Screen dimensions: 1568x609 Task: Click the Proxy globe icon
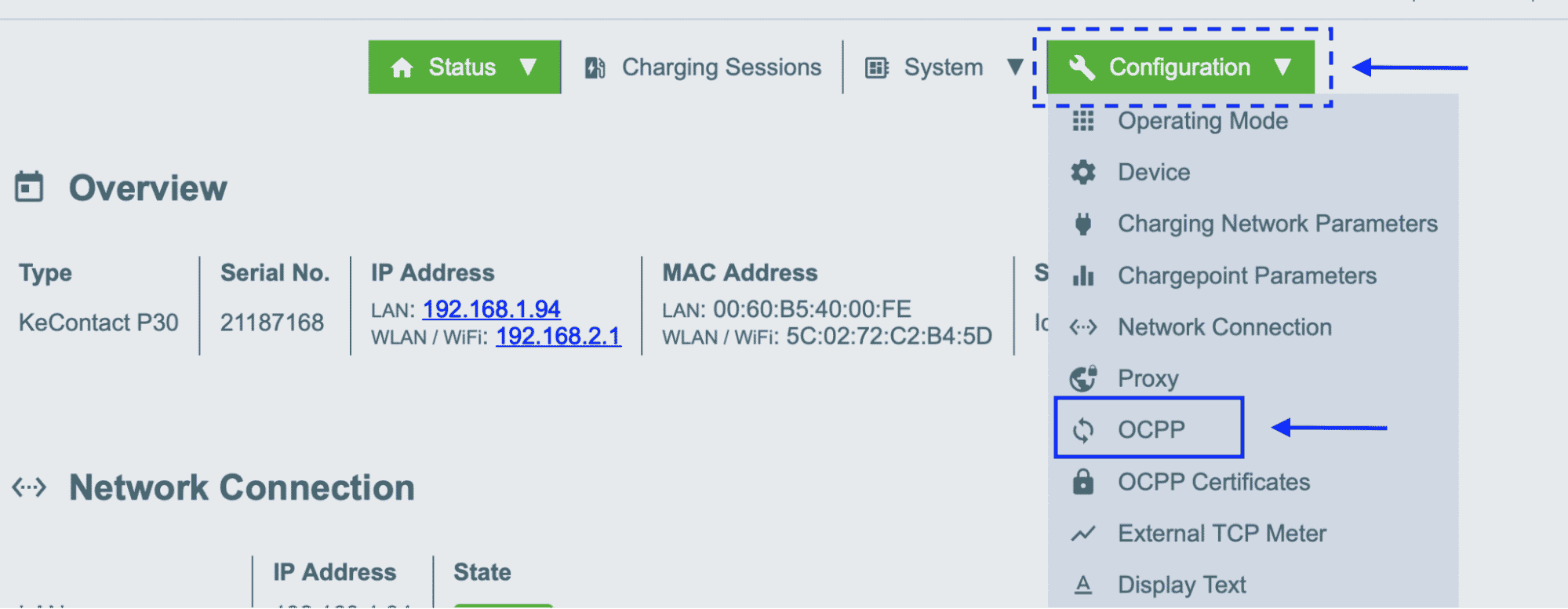tap(1083, 378)
